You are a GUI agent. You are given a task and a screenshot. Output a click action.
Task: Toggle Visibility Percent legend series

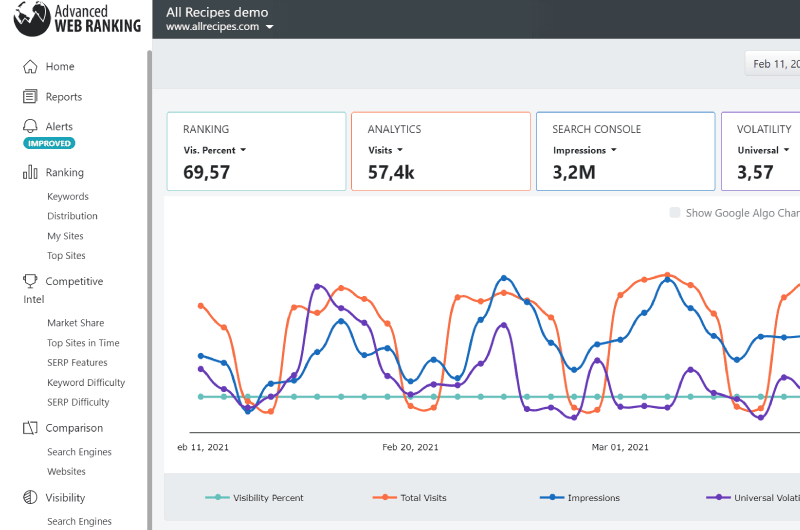[254, 497]
